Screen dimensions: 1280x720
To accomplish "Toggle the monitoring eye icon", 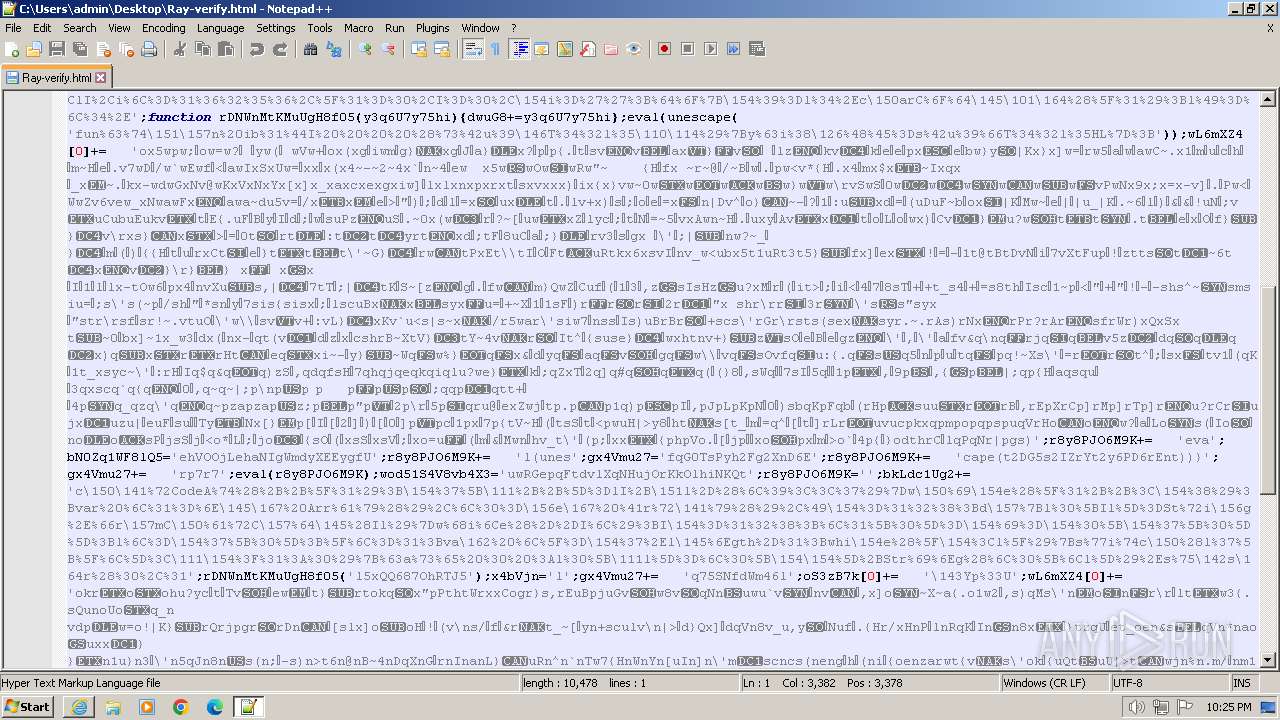I will pos(633,49).
